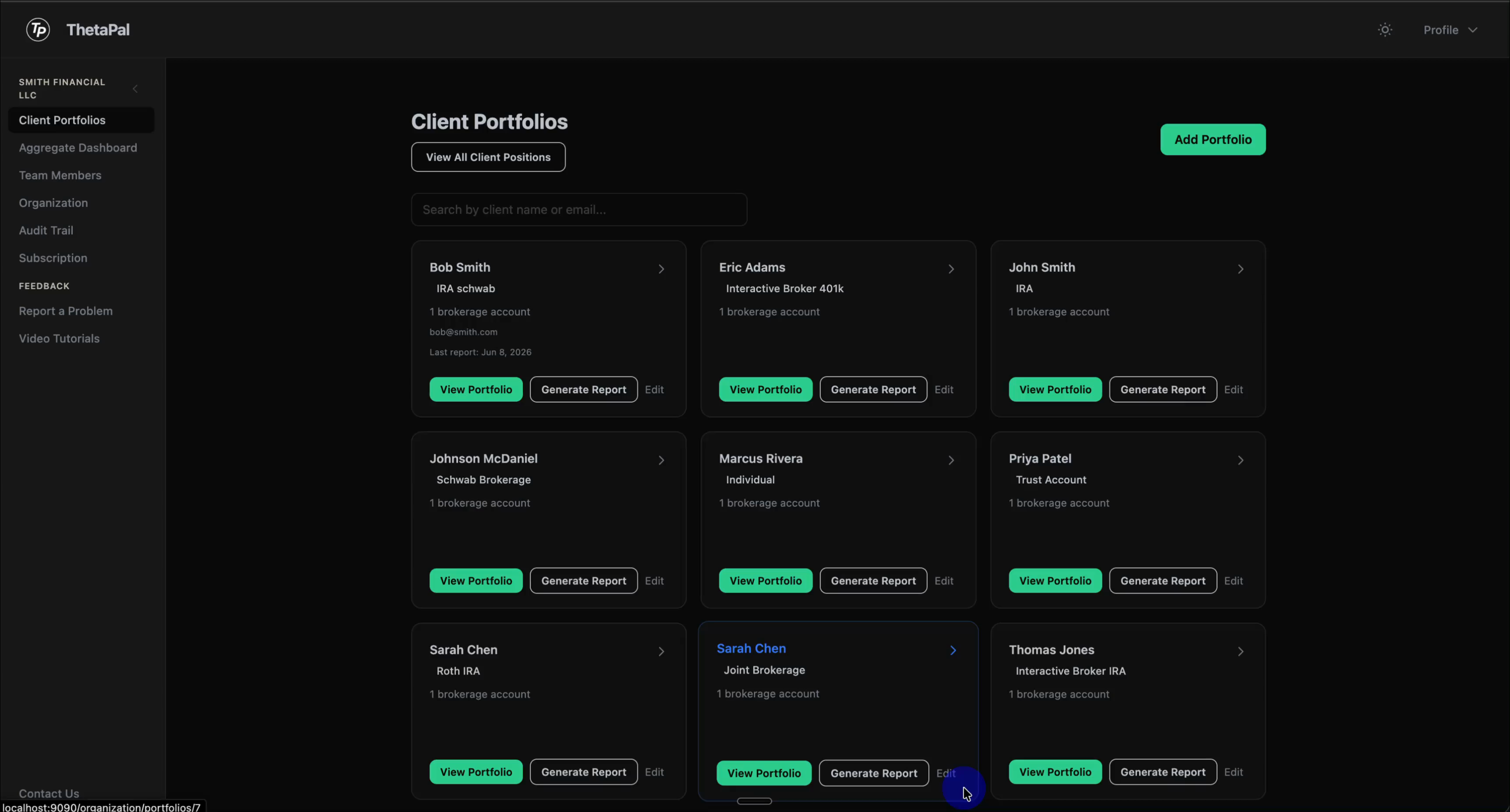Click Report a Problem link
Viewport: 1510px width, 812px height.
pyautogui.click(x=66, y=311)
